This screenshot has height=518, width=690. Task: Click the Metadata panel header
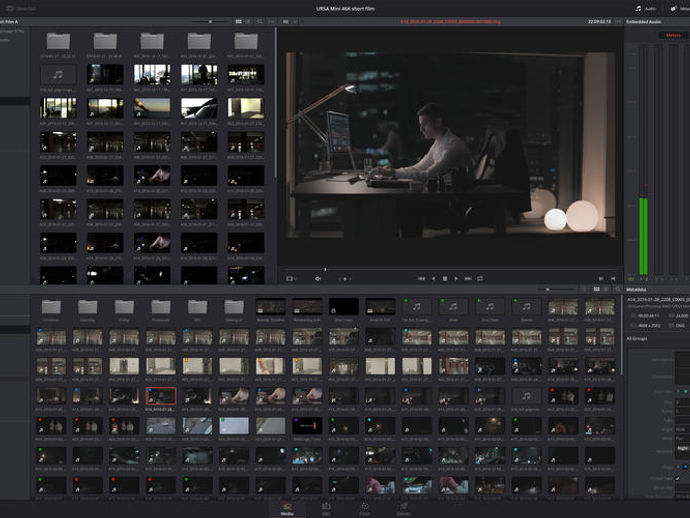[636, 290]
